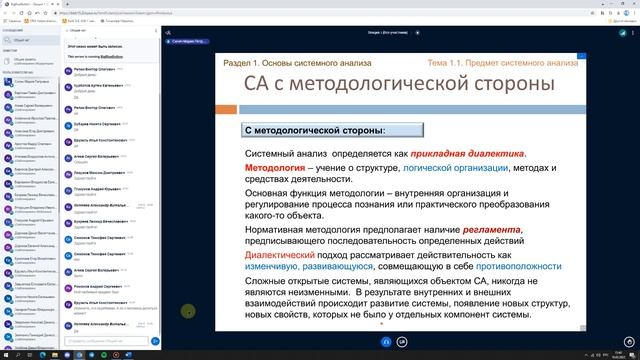Open the red circle app on taskbar
Image resolution: width=640 pixels, height=360 pixels.
coord(116,355)
